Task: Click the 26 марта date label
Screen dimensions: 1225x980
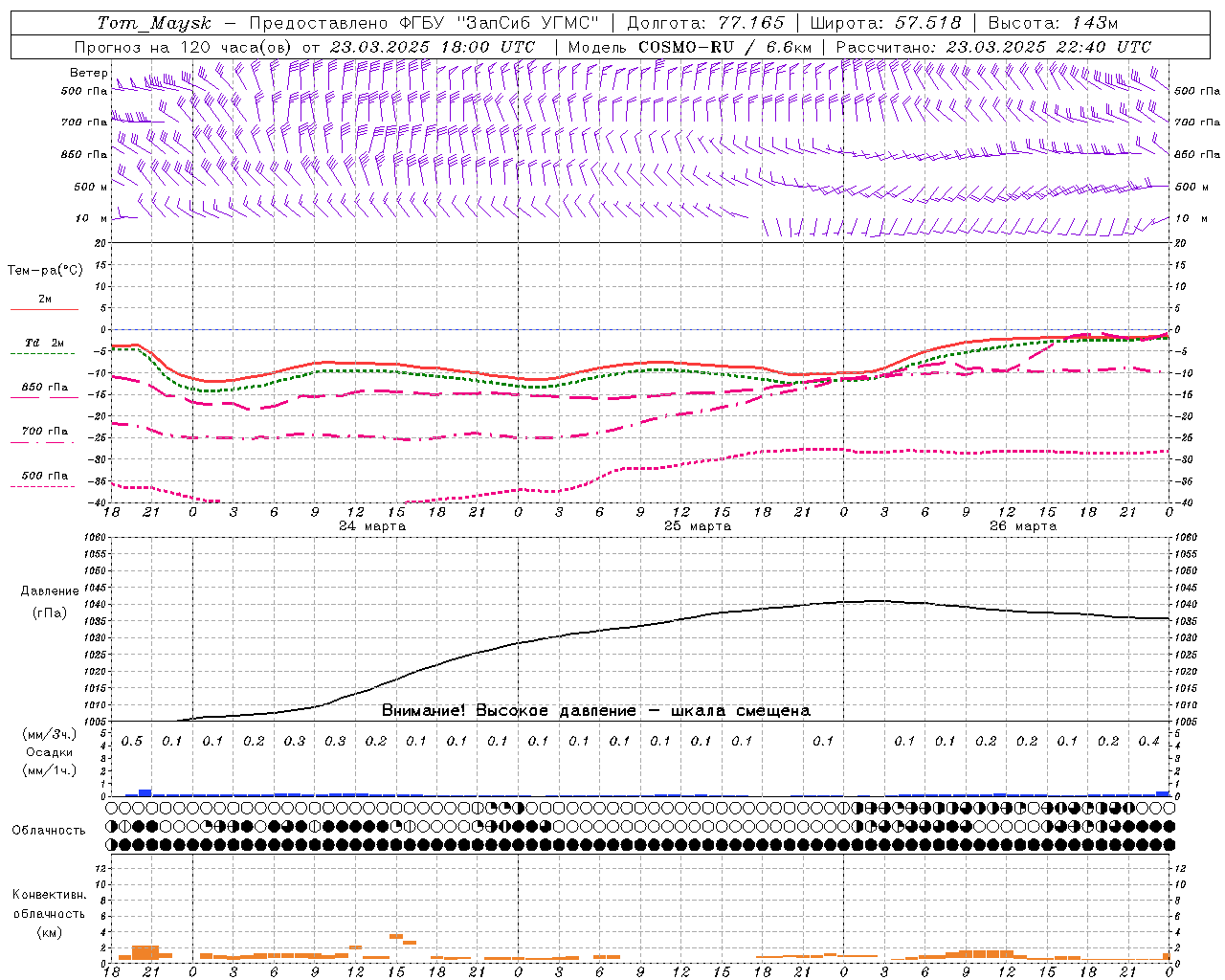Action: [x=1023, y=526]
